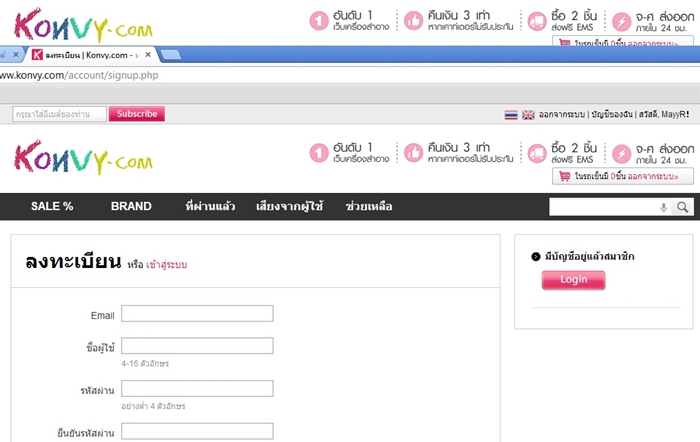
Task: Open the BRAND menu
Action: coord(131,206)
